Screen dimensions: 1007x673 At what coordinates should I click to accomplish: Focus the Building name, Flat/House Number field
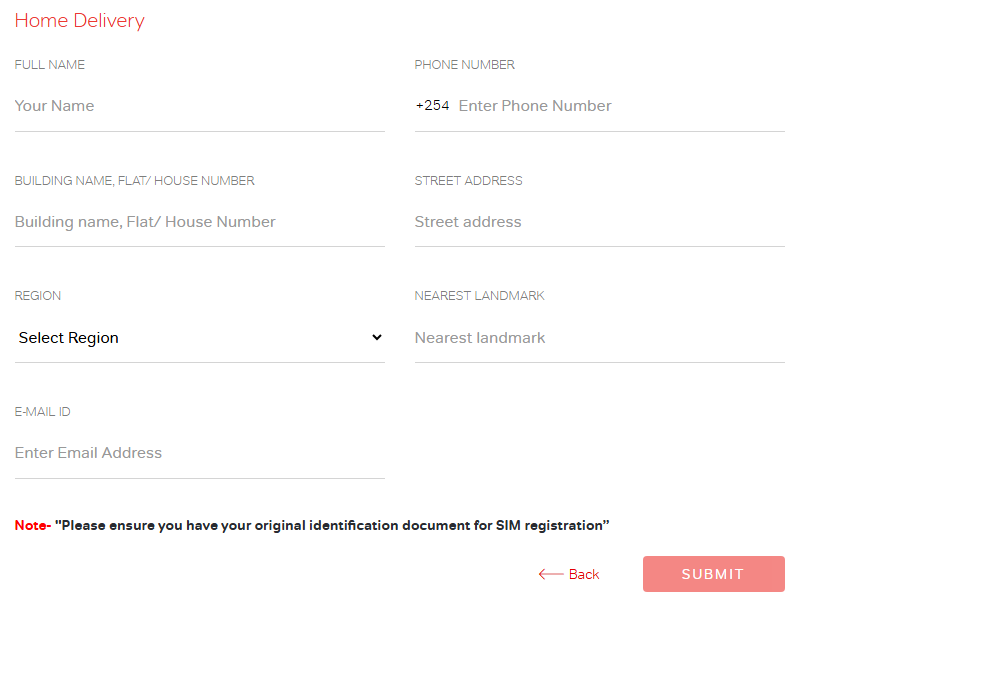tap(200, 222)
